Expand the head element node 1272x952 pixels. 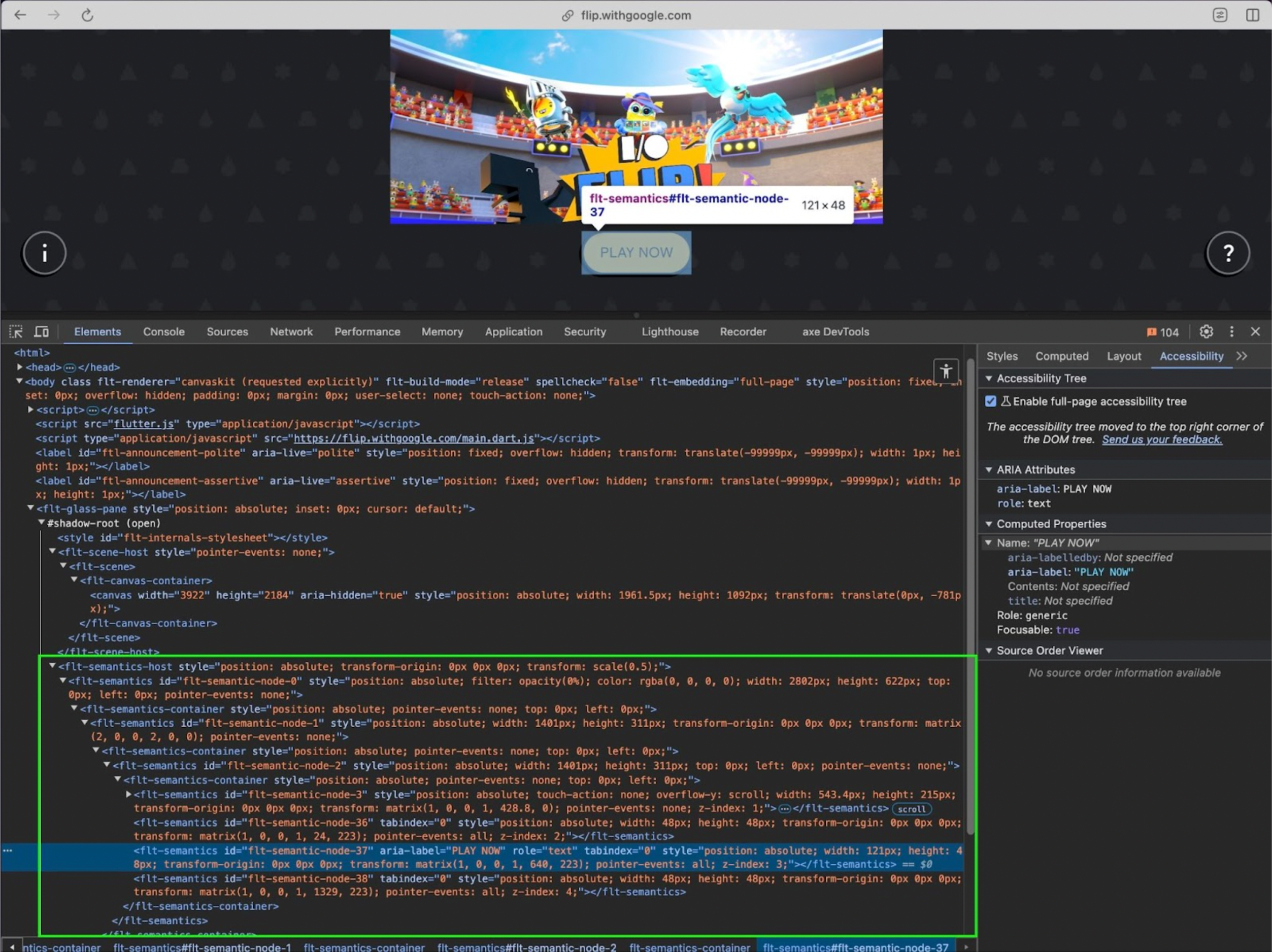pos(20,367)
